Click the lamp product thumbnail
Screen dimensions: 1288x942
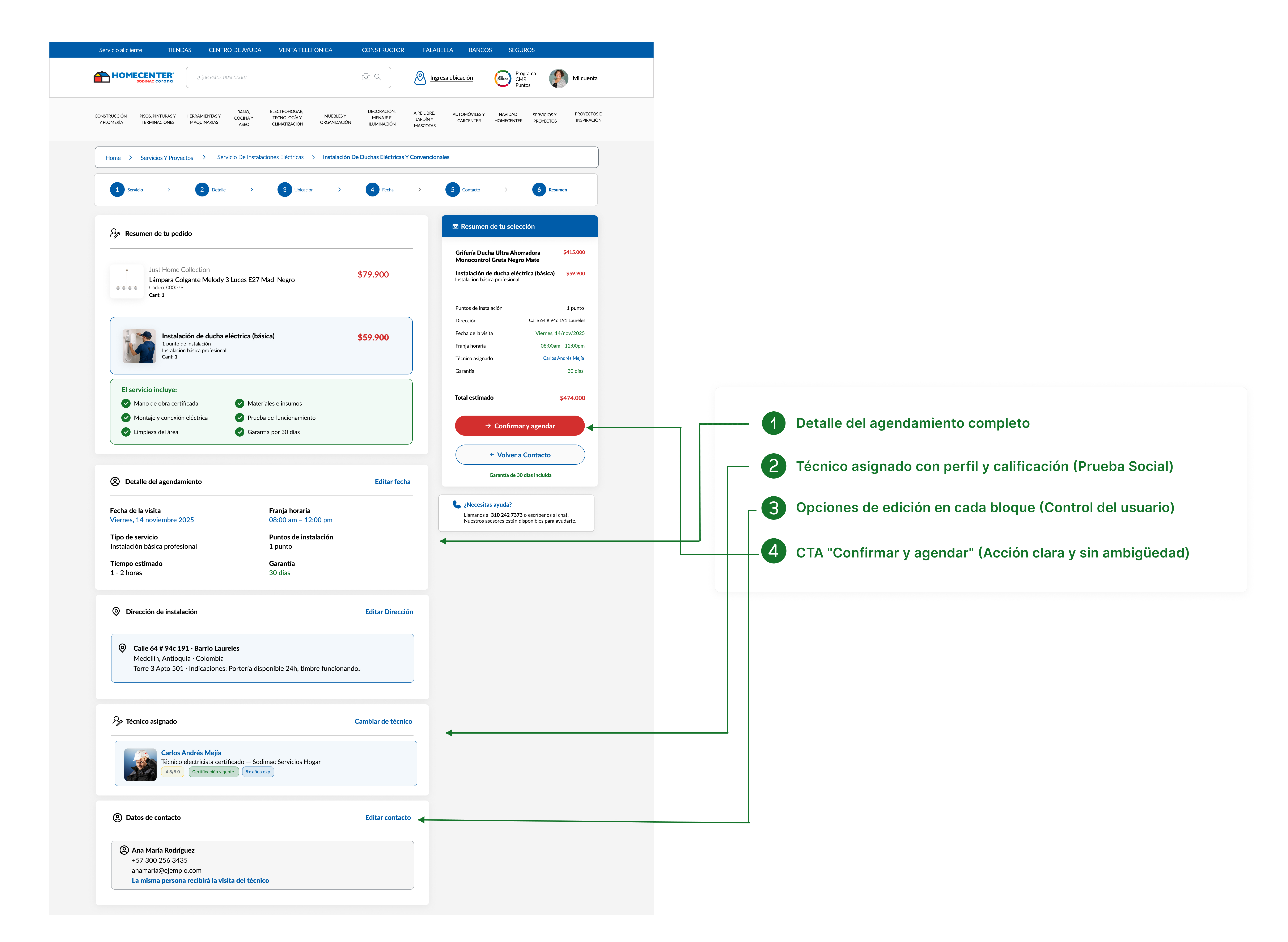pyautogui.click(x=127, y=281)
